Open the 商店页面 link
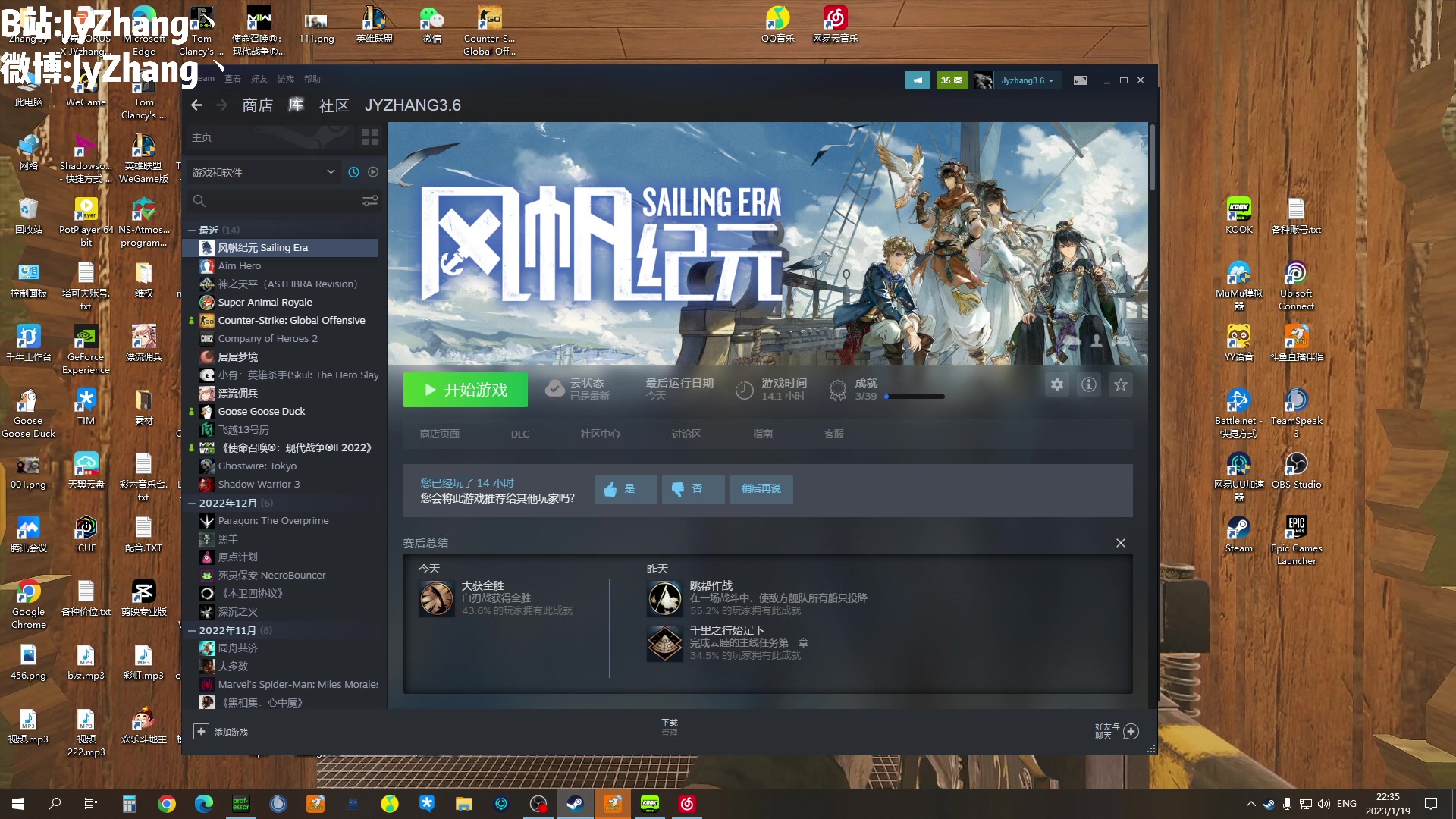 [440, 434]
